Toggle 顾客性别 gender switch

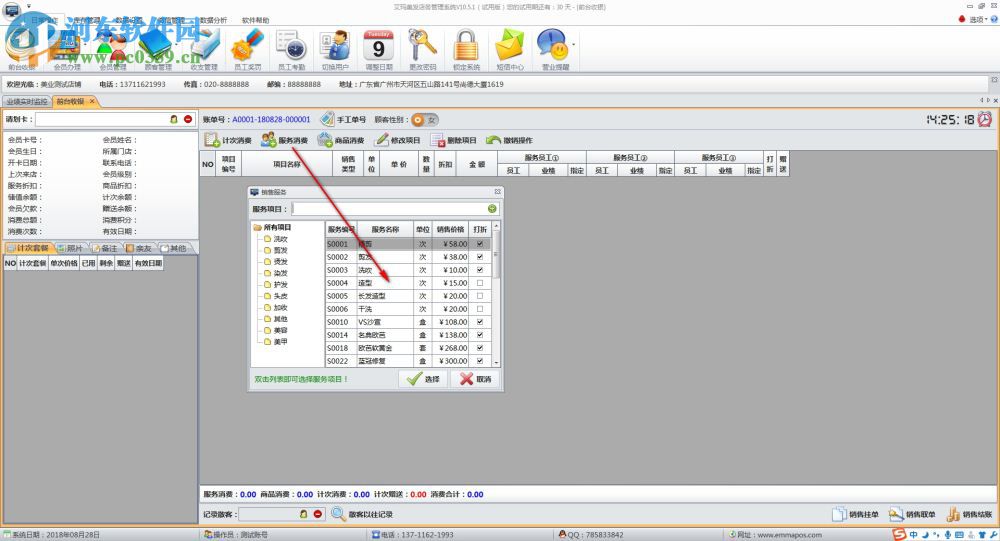point(425,119)
